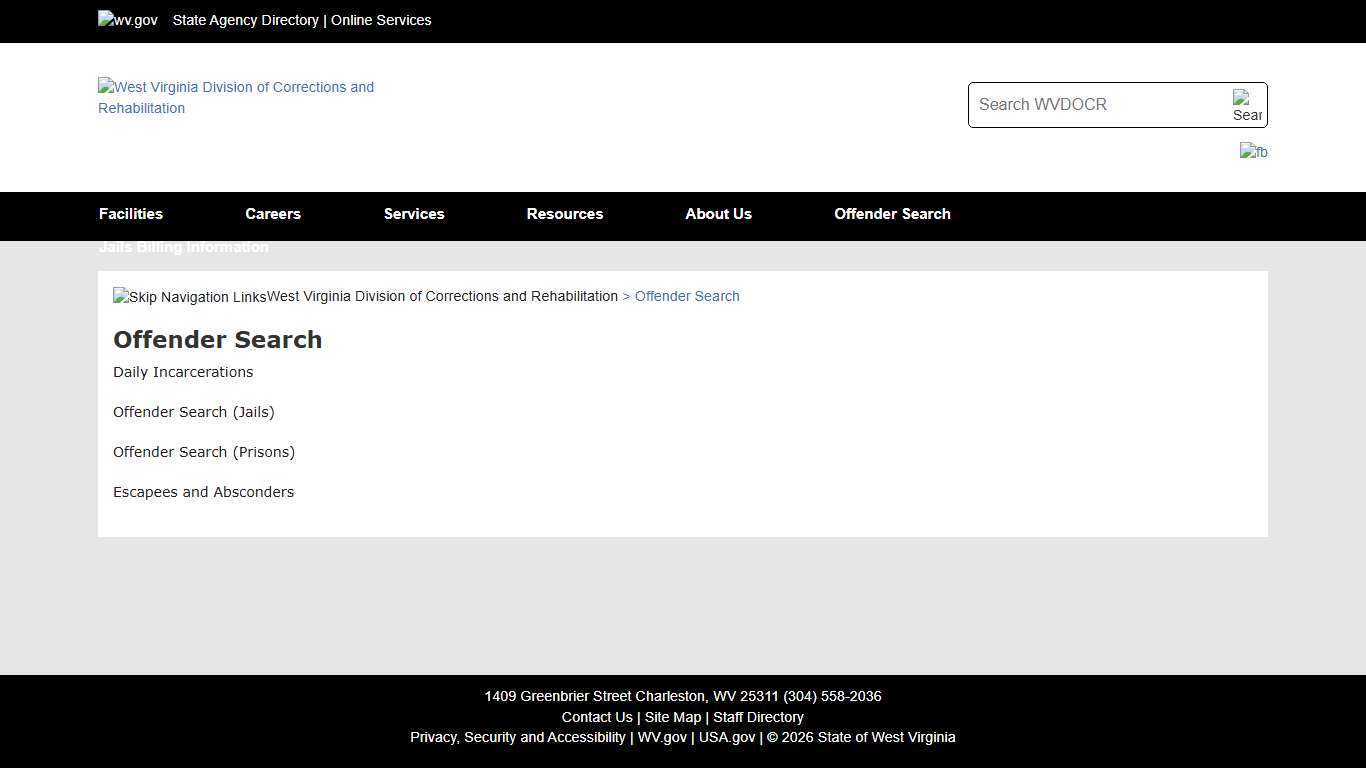The width and height of the screenshot is (1366, 768).
Task: Open Contact Us in footer
Action: pyautogui.click(x=597, y=716)
